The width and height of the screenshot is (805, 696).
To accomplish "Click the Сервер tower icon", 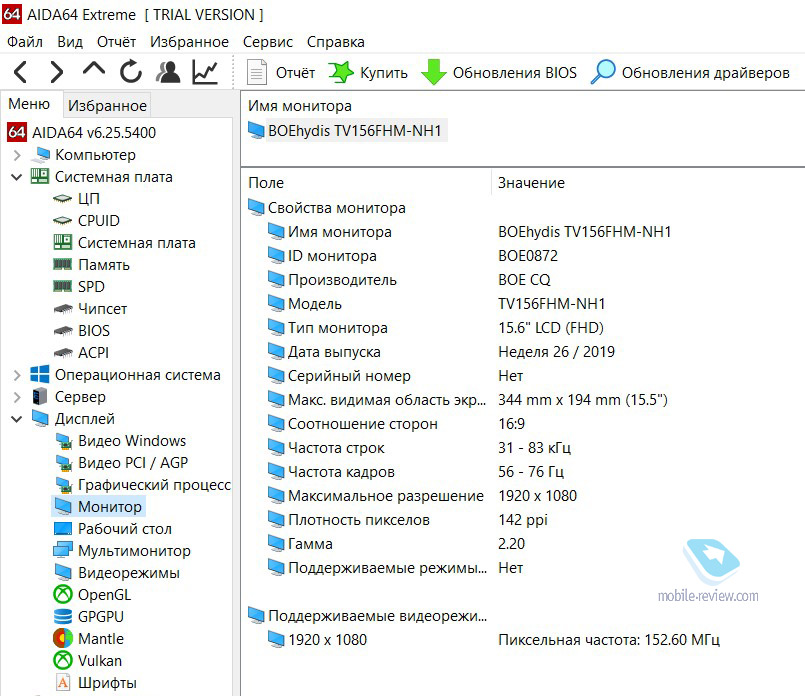I will (40, 397).
